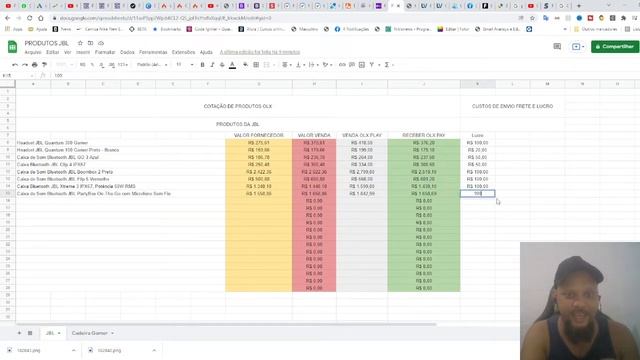Image resolution: width=640 pixels, height=360 pixels.
Task: Open the Ajuda menu
Action: [206, 52]
